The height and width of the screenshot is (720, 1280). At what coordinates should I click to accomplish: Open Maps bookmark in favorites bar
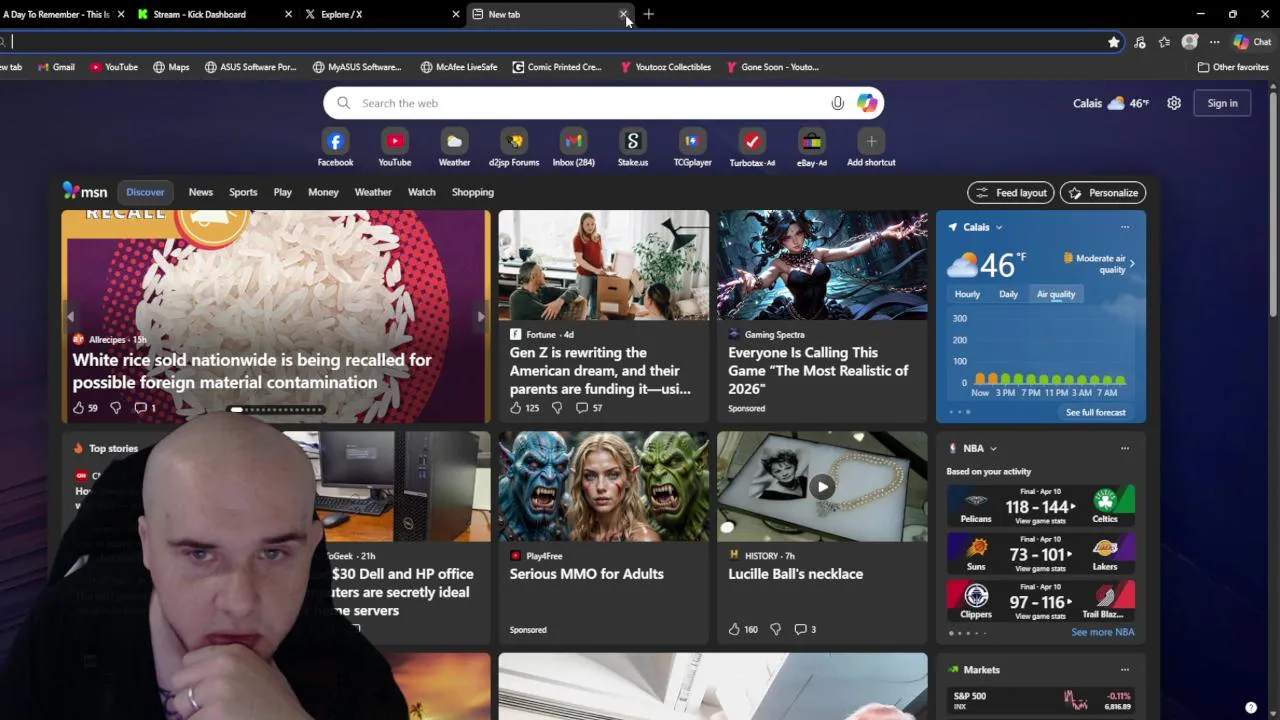(171, 67)
